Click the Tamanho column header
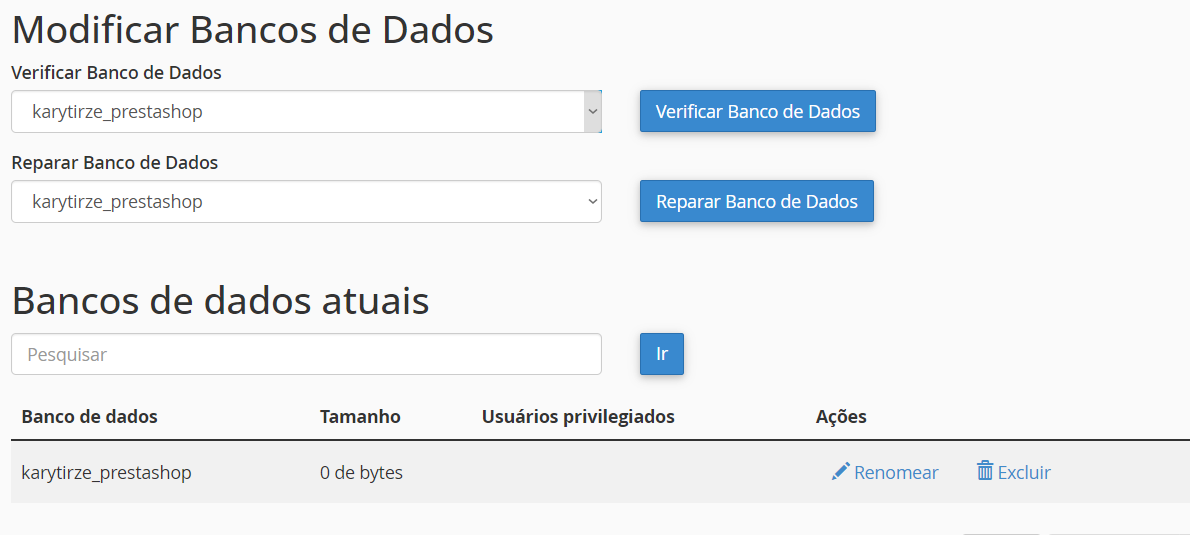The image size is (1190, 535). coord(360,417)
